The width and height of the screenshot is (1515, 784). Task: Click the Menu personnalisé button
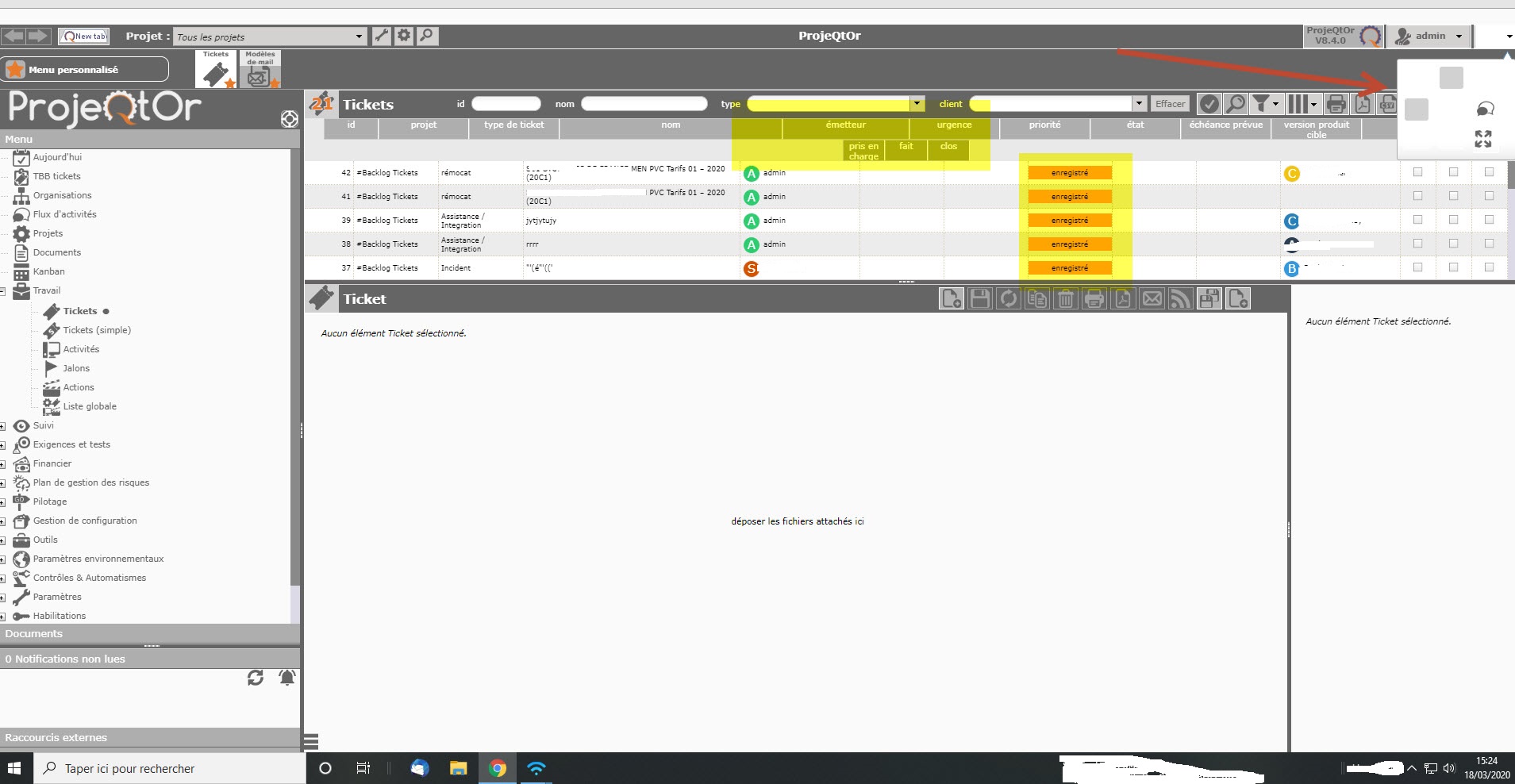(x=85, y=69)
